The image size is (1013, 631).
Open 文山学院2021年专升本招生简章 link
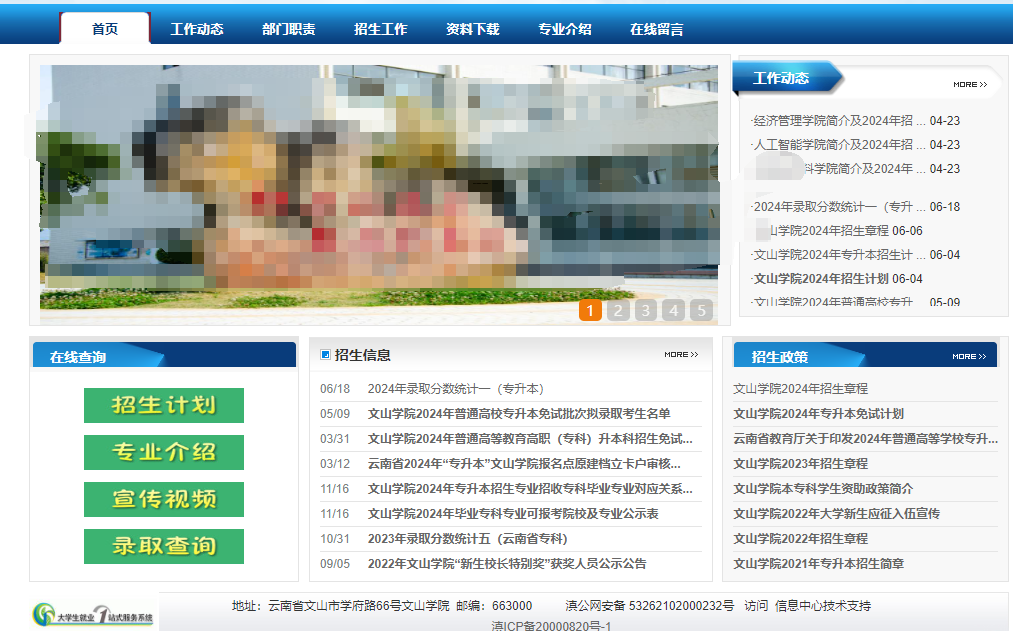819,564
